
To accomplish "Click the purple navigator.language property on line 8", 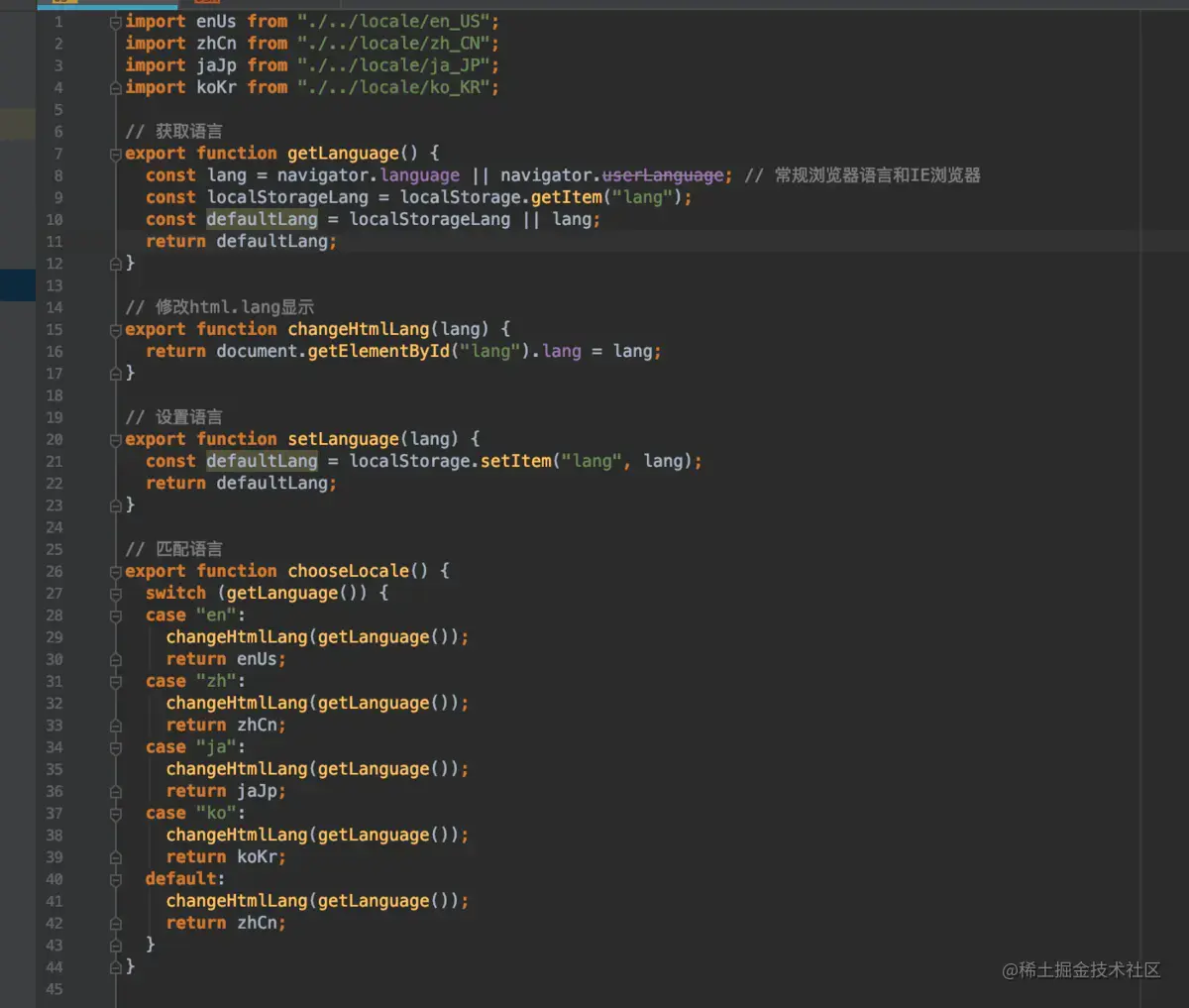I will click(x=420, y=175).
